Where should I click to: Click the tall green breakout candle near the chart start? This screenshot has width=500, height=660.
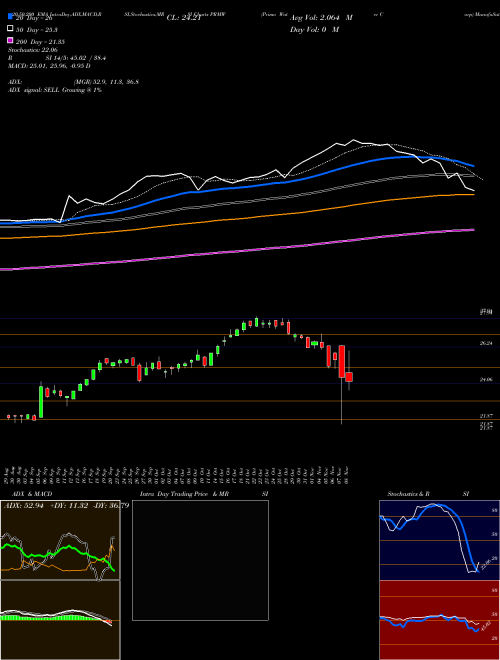[x=41, y=401]
